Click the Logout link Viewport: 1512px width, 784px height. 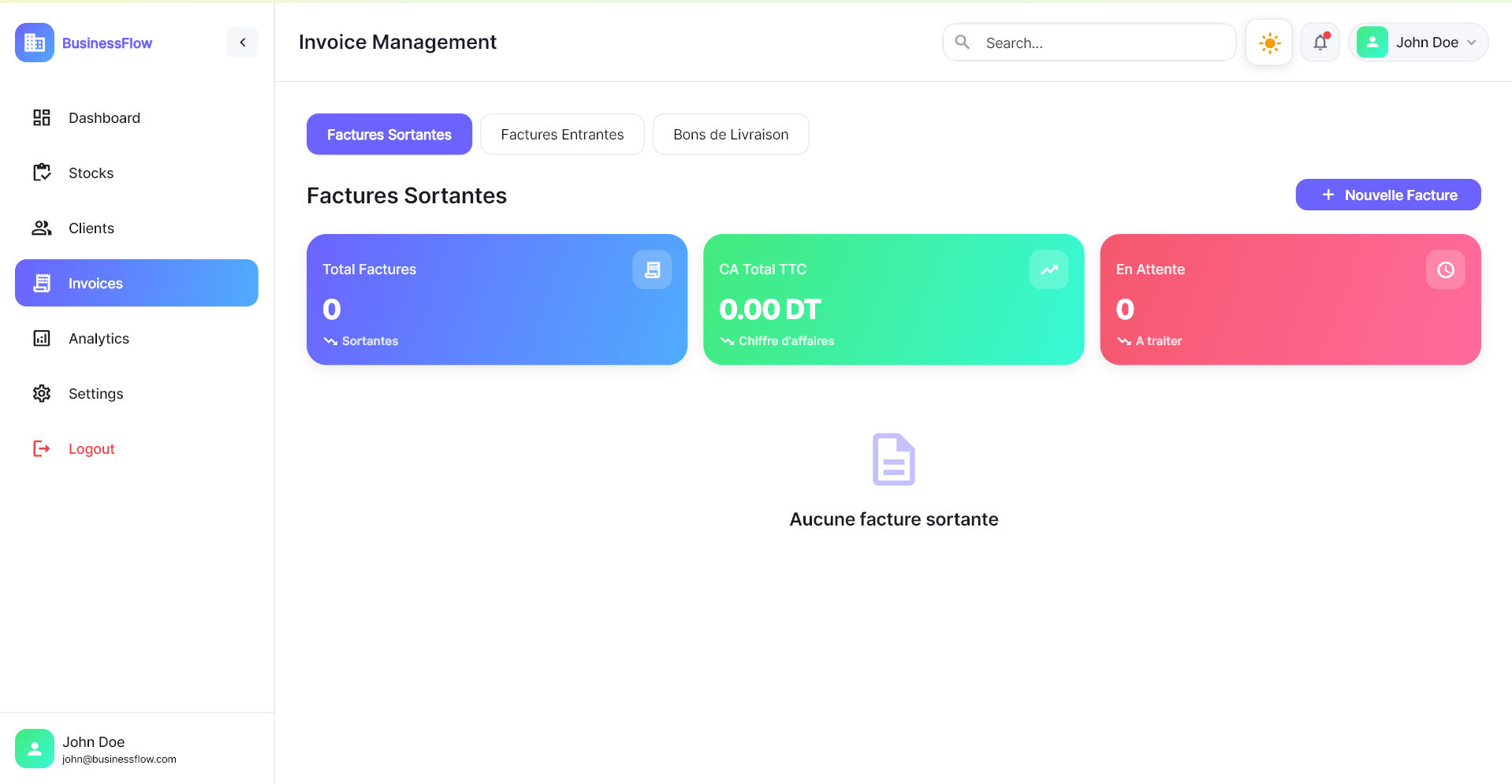(x=91, y=448)
